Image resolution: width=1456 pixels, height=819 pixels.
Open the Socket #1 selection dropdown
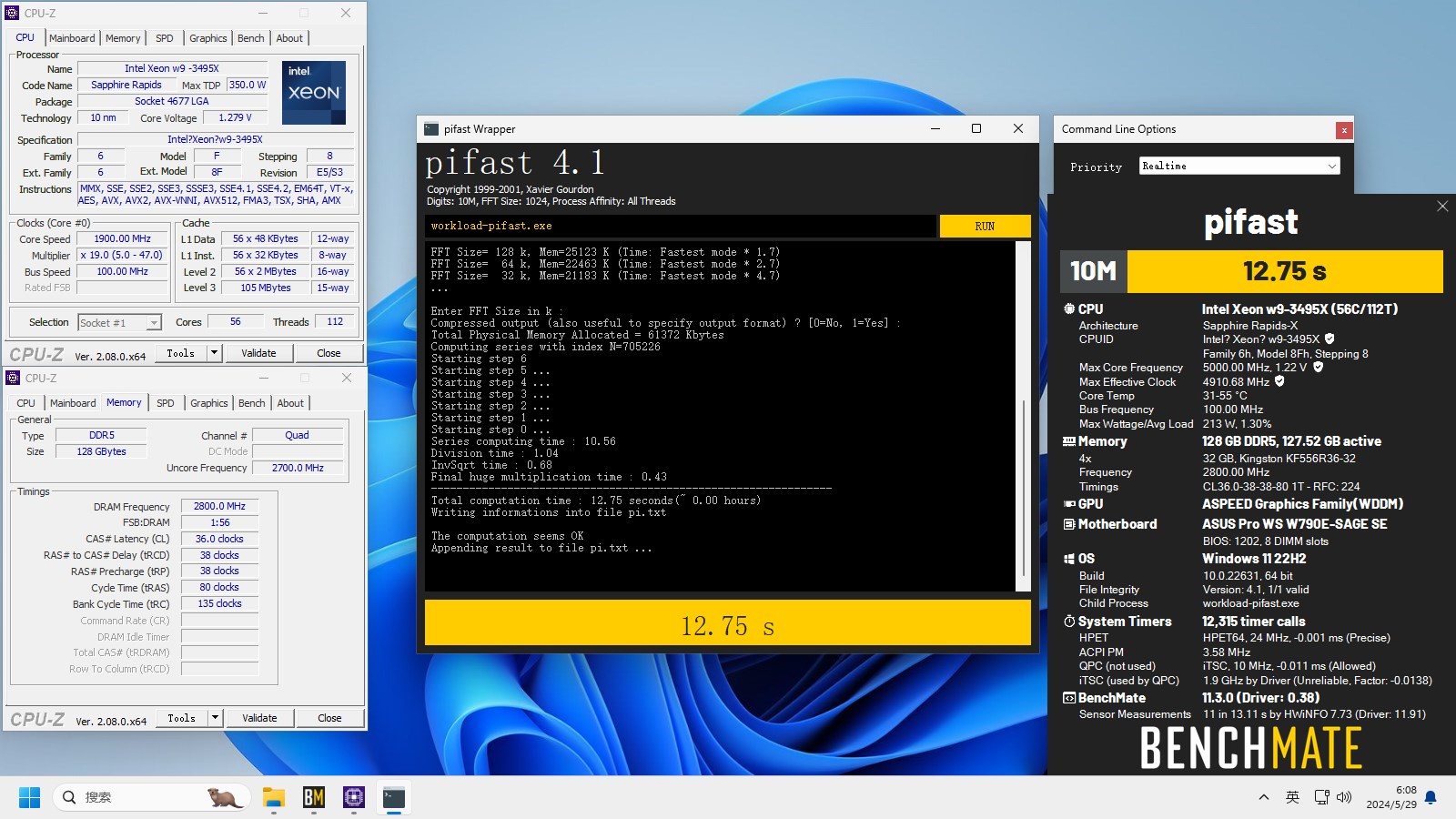(119, 322)
